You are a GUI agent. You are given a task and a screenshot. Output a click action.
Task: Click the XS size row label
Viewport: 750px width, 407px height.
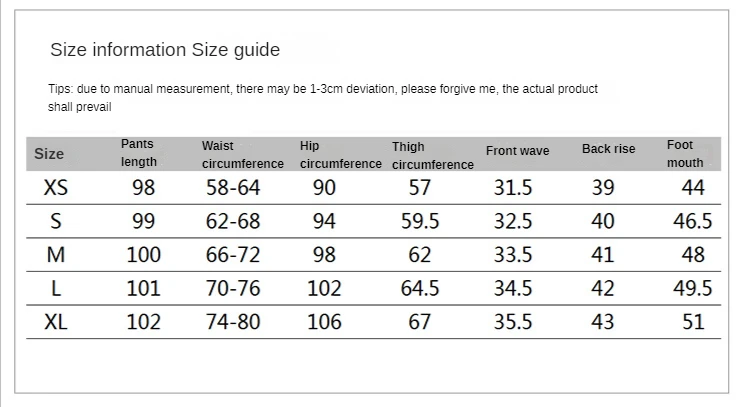click(x=56, y=187)
